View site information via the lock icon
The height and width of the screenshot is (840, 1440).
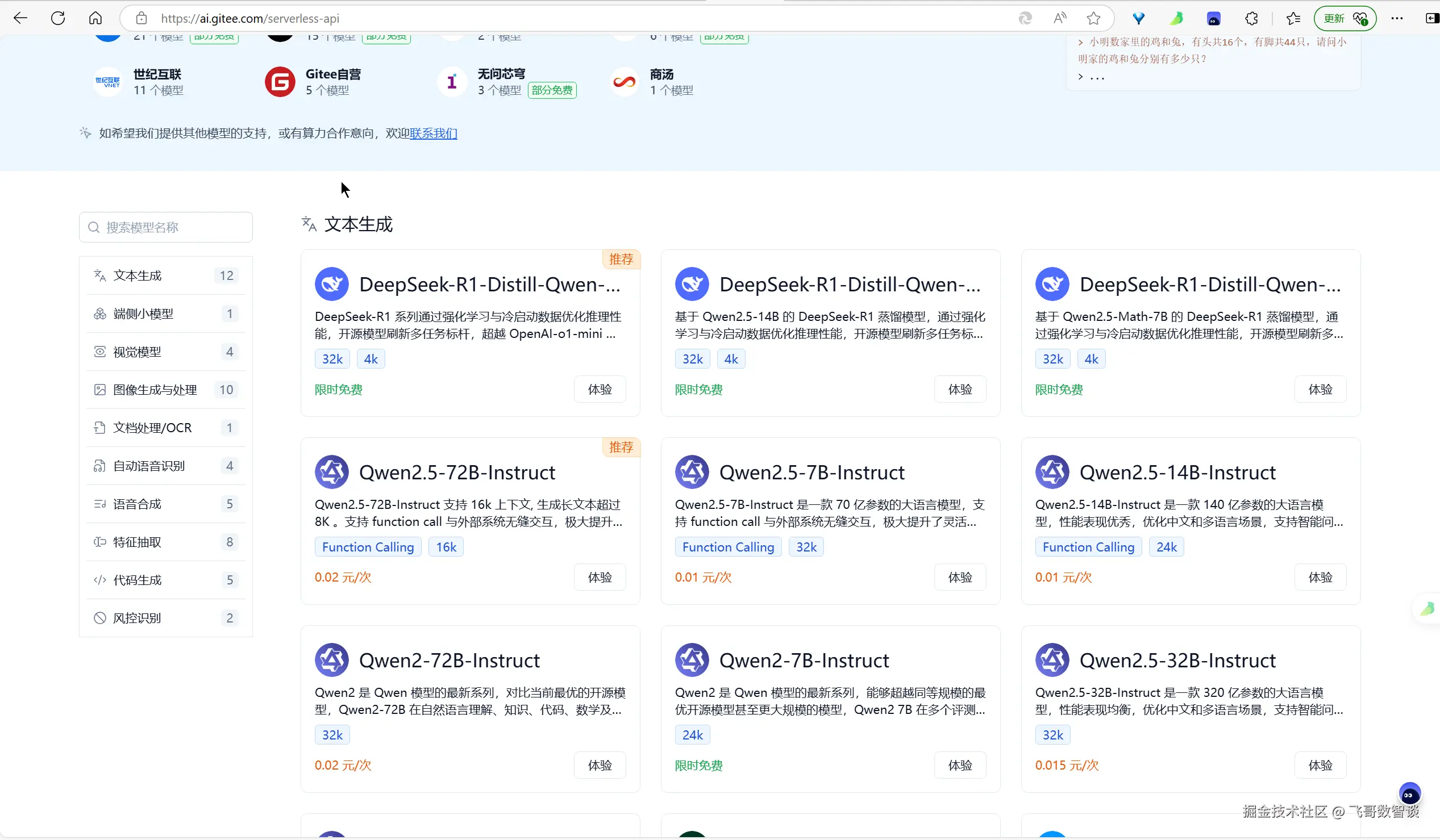(141, 18)
